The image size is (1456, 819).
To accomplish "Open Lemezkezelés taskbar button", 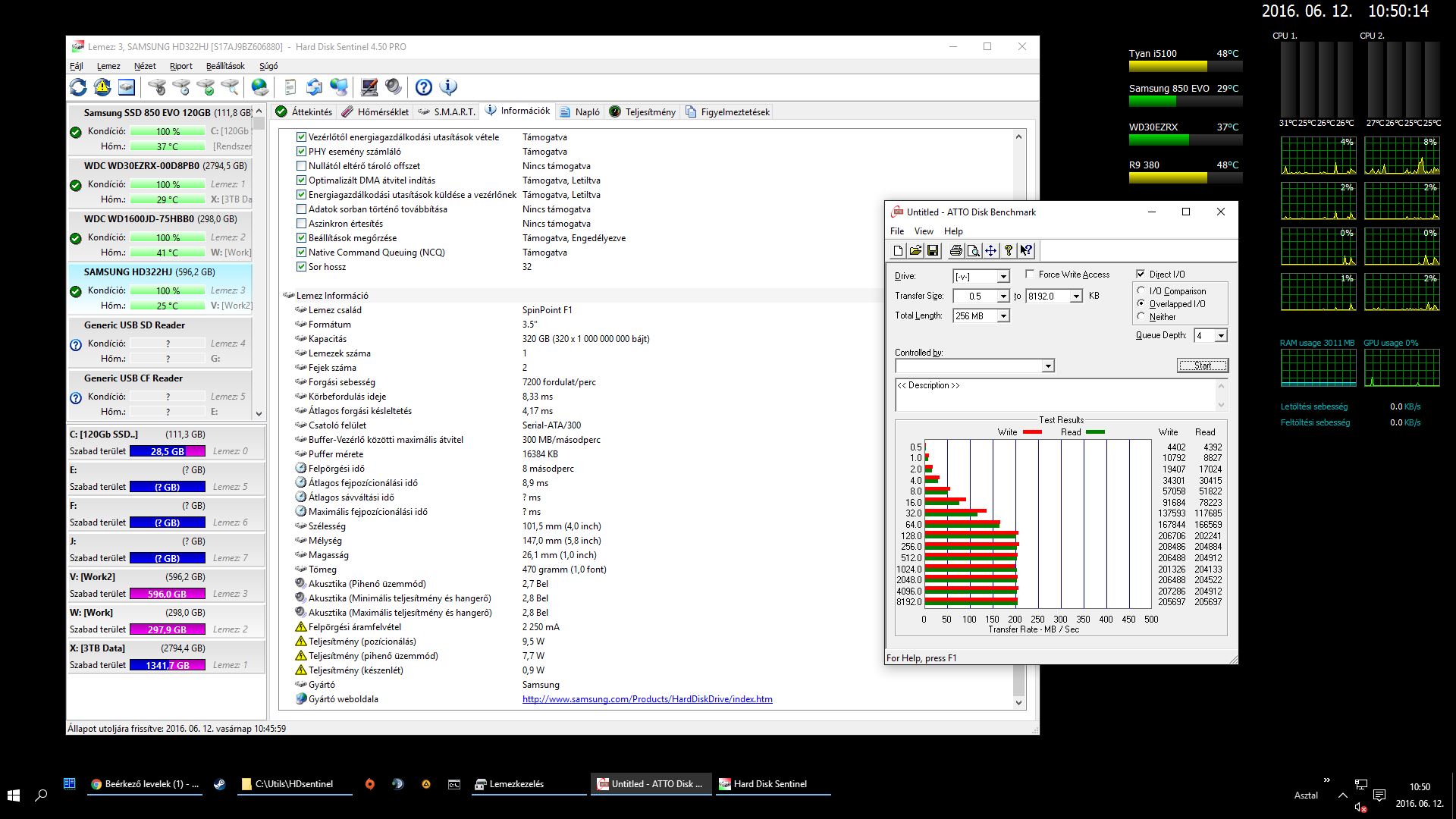I will point(530,784).
